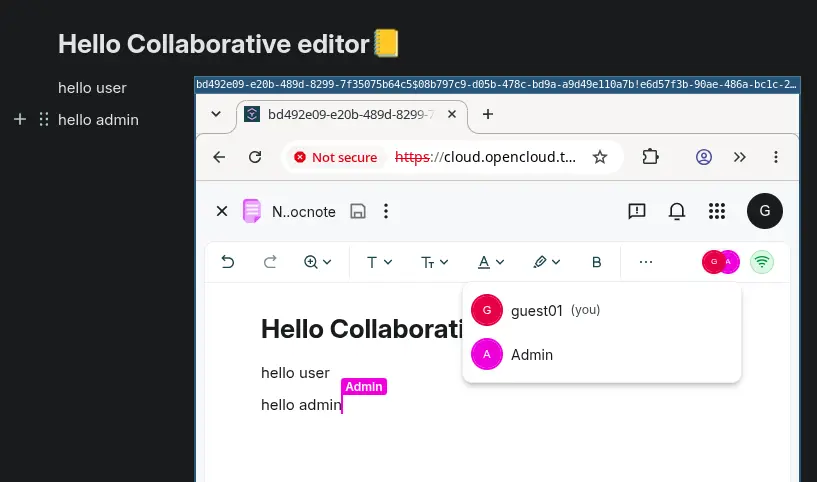This screenshot has width=817, height=482.
Task: Select the bd492e09 browser tab
Action: 350,114
